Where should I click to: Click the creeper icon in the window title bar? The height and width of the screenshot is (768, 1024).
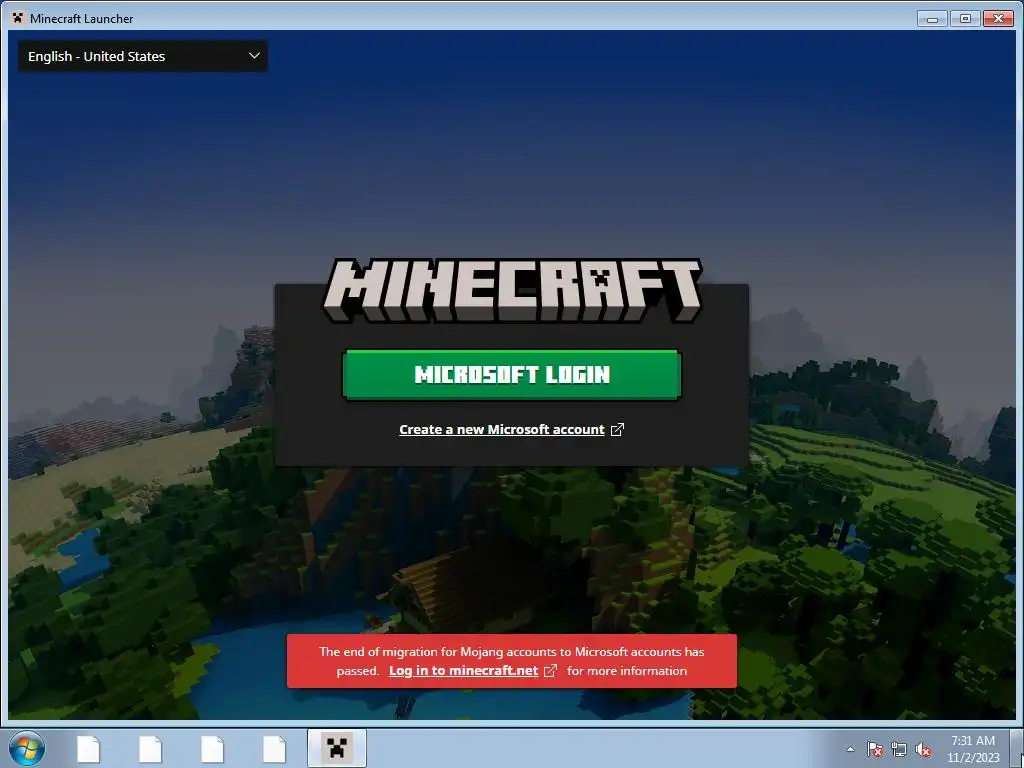(18, 18)
